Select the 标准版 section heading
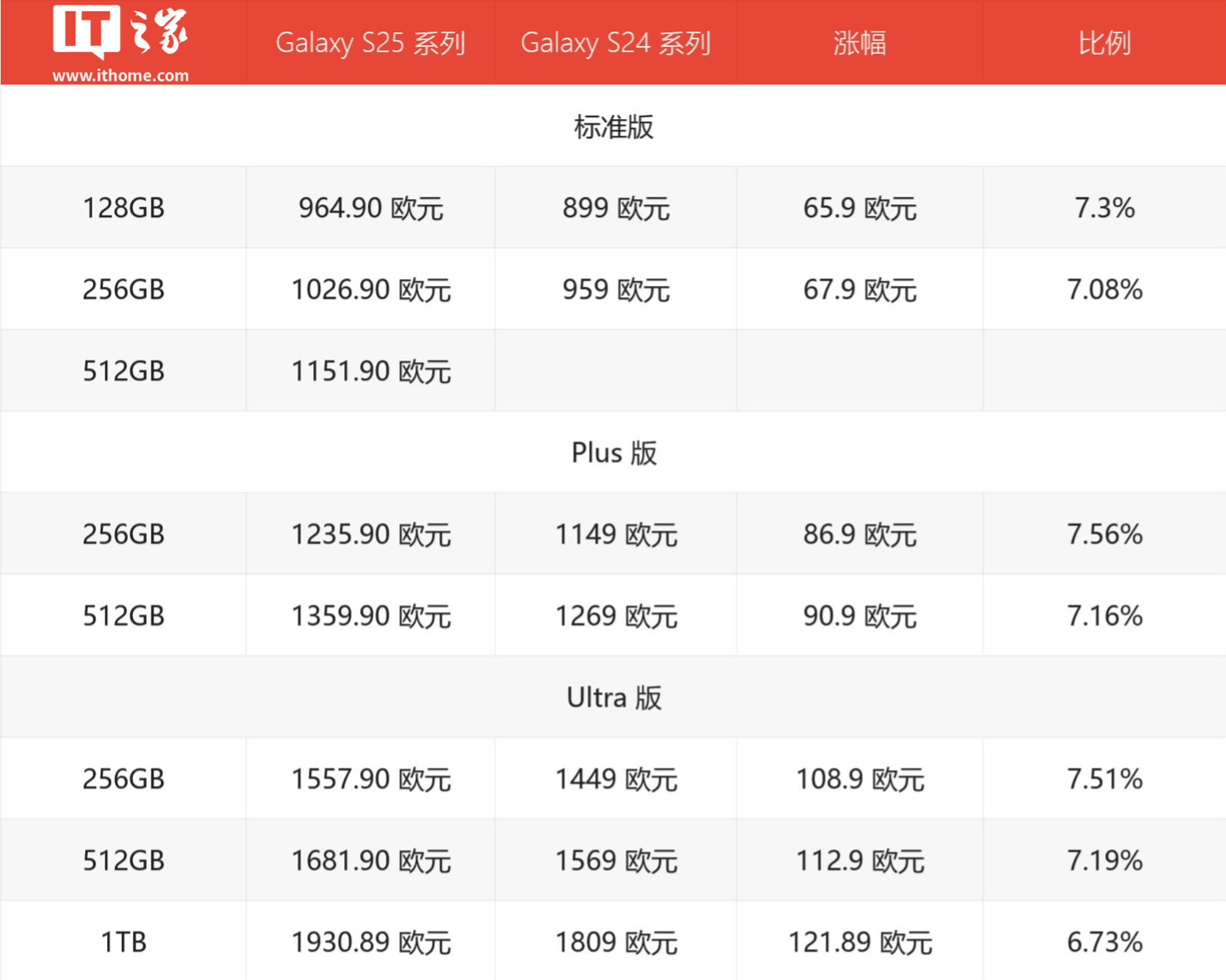1226x980 pixels. point(613,127)
